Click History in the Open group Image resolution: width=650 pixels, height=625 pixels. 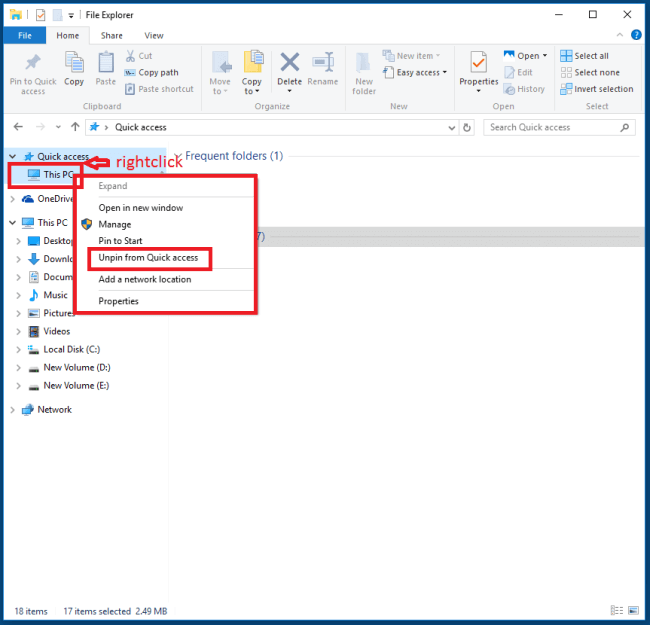pyautogui.click(x=524, y=89)
